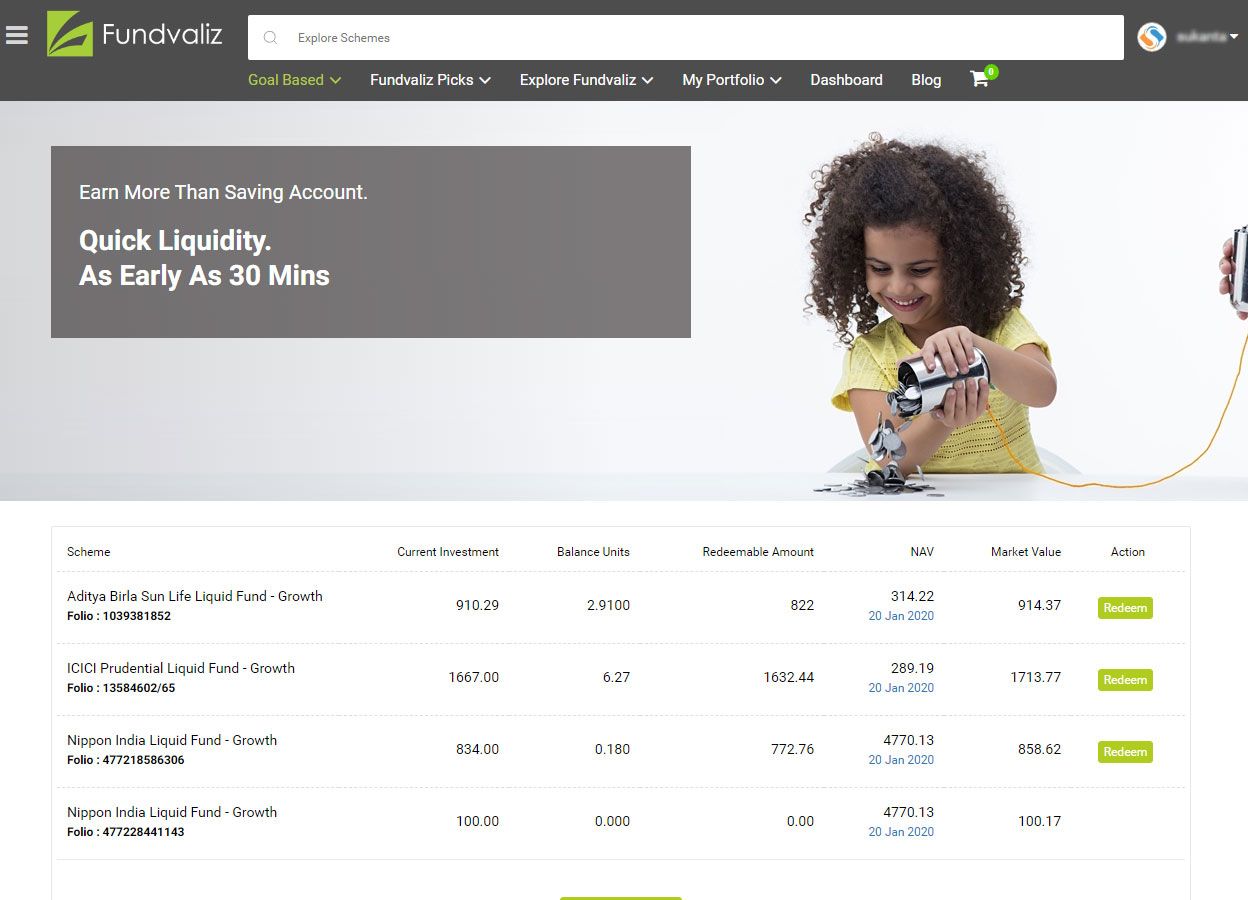This screenshot has width=1248, height=900.
Task: Select ICICI Prudential Liquid Fund name
Action: pos(181,668)
